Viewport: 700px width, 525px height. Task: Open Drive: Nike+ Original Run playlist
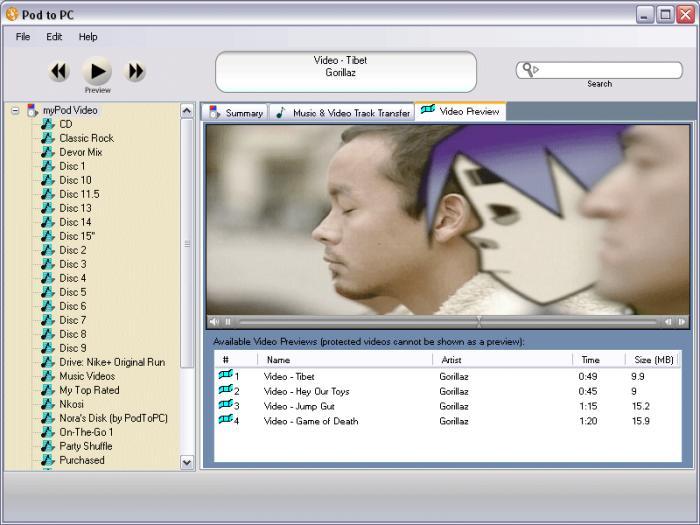pyautogui.click(x=112, y=362)
